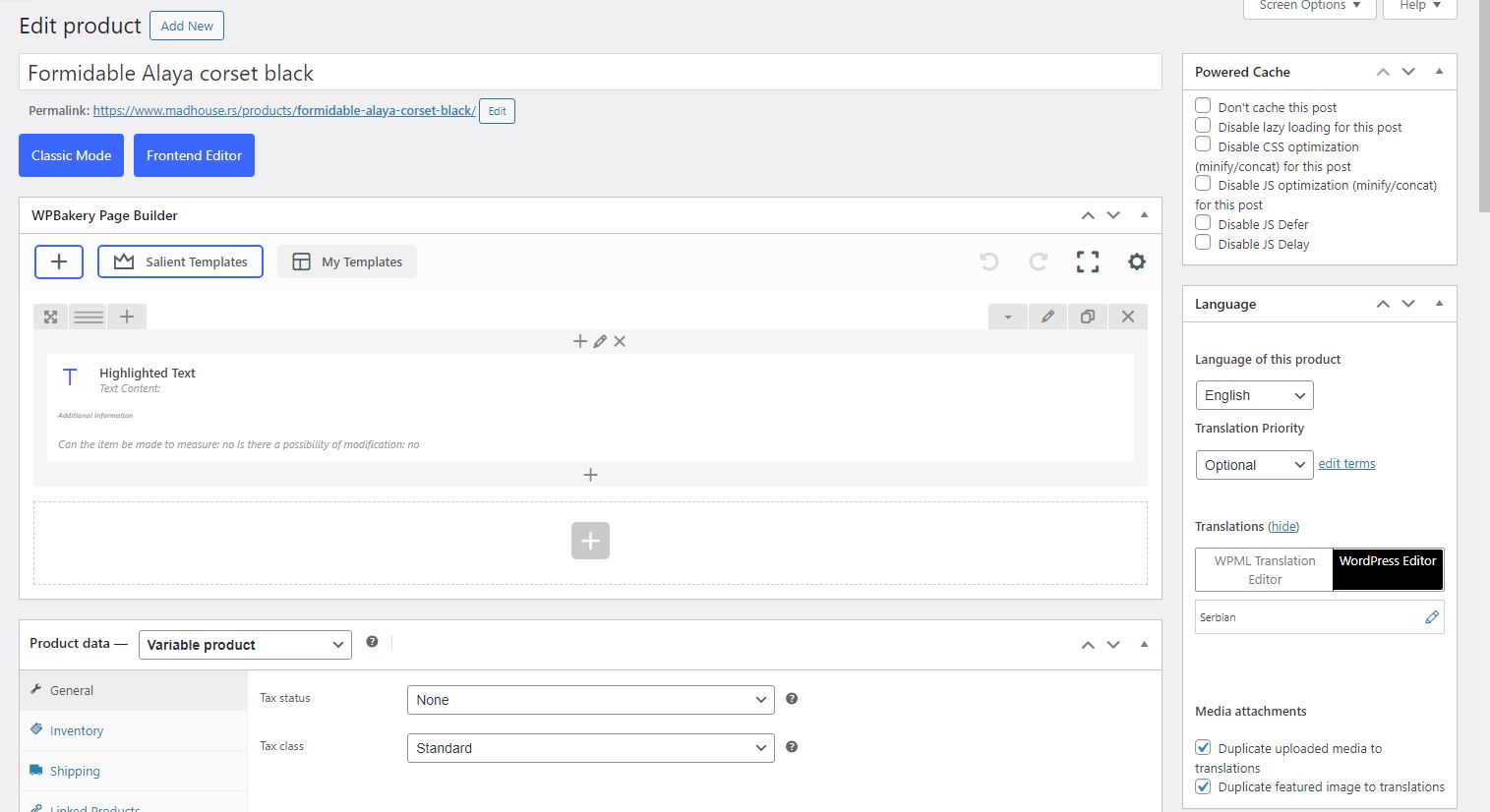Collapse the Language panel
This screenshot has width=1490, height=812.
click(x=1439, y=304)
